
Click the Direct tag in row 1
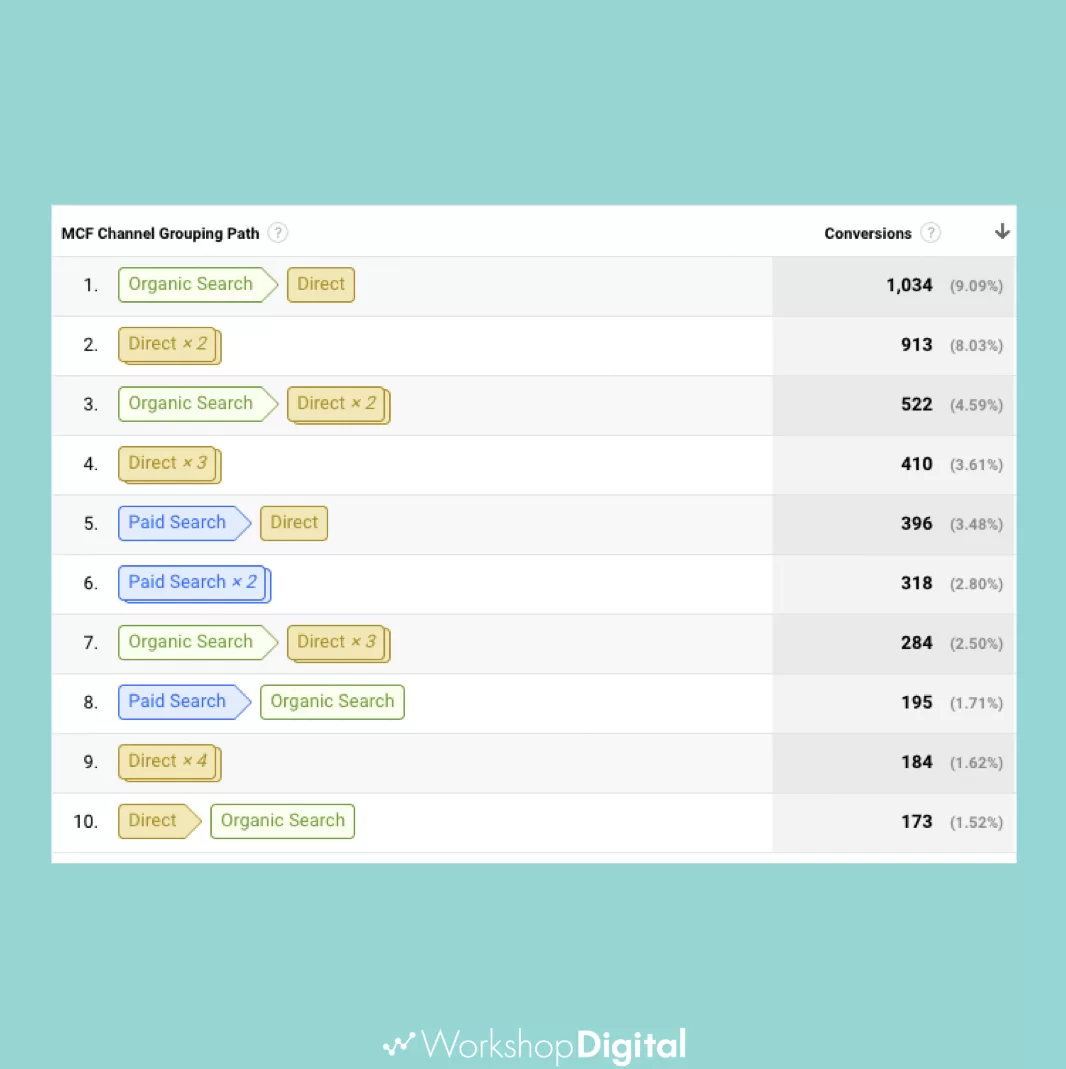coord(321,284)
